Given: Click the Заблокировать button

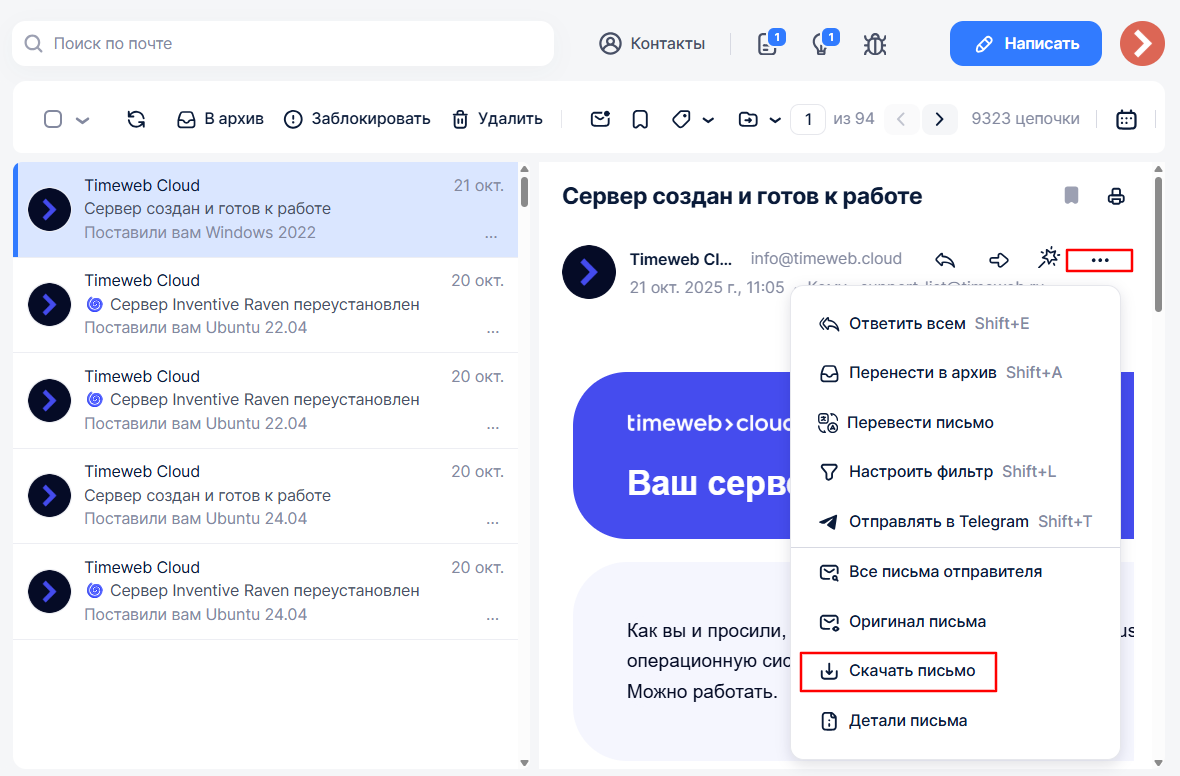Looking at the screenshot, I should (357, 119).
